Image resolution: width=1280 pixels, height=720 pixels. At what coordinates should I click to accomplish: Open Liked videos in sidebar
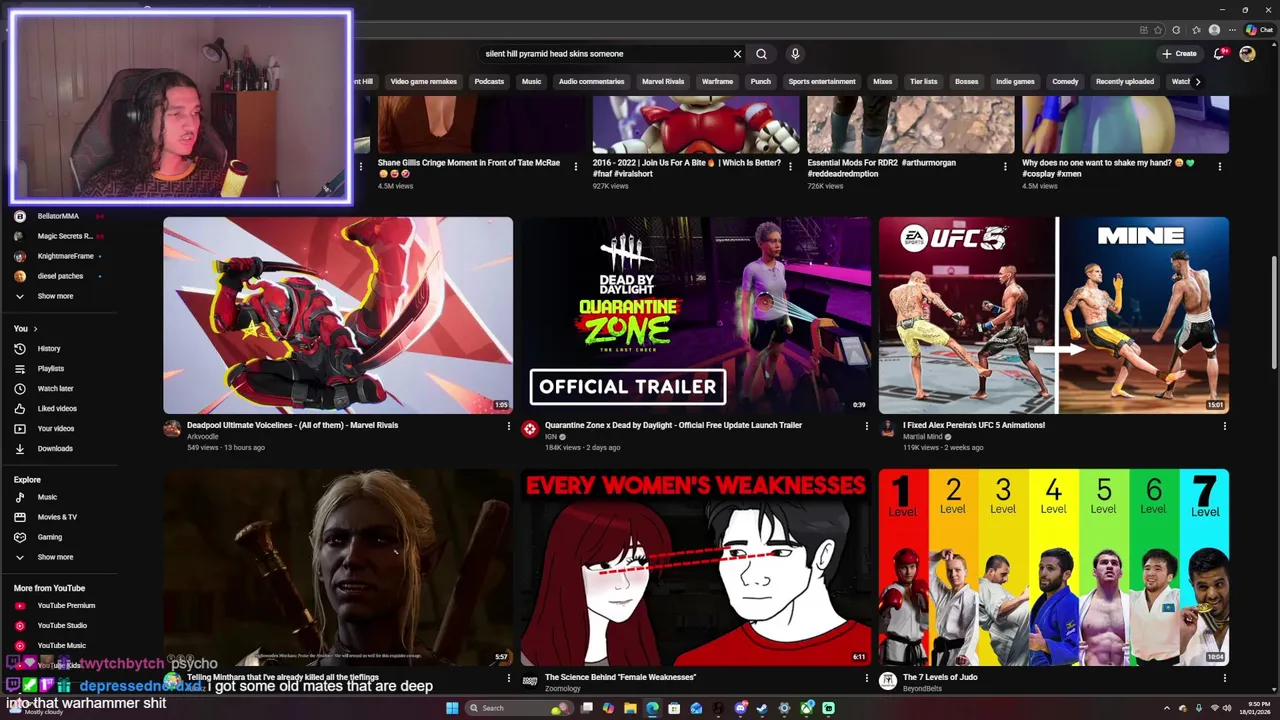[x=57, y=408]
